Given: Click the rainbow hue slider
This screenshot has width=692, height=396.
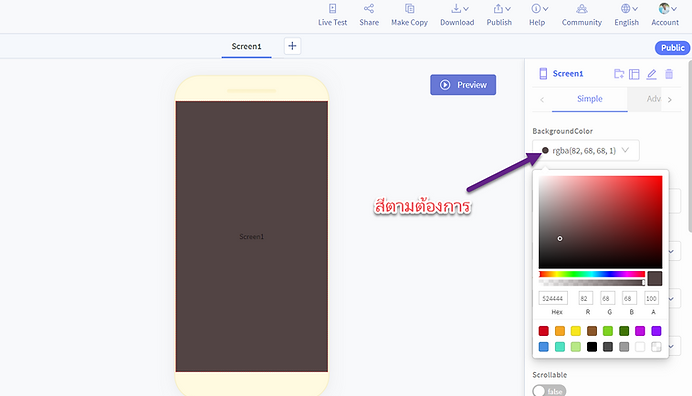Looking at the screenshot, I should 592,274.
